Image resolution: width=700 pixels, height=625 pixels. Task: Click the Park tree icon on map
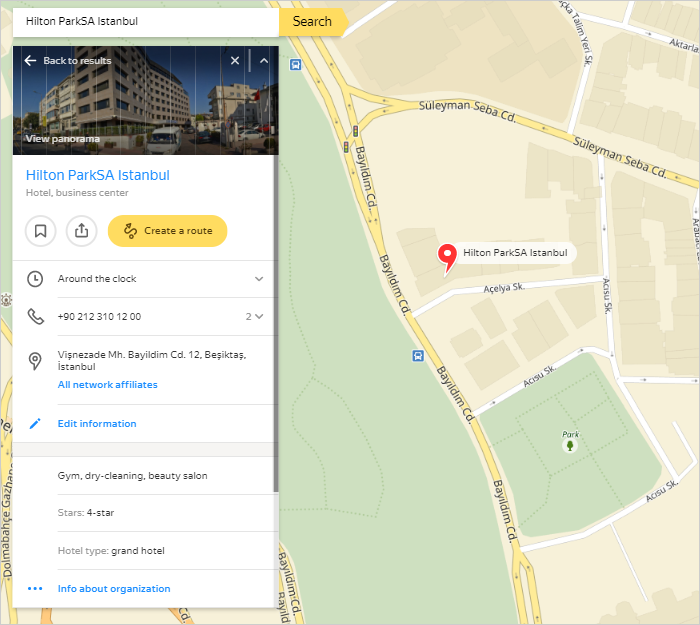point(570,445)
